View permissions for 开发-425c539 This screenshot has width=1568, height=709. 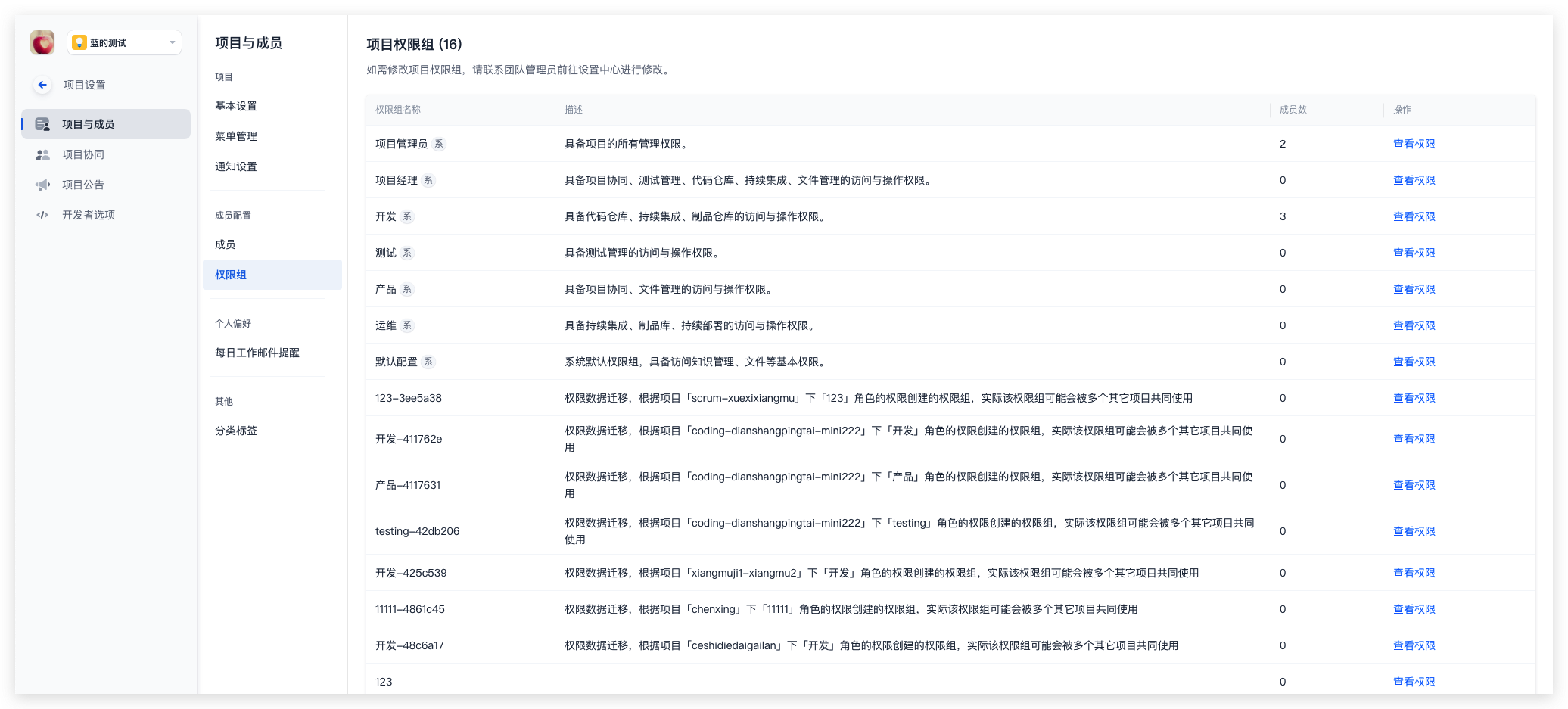click(1414, 573)
